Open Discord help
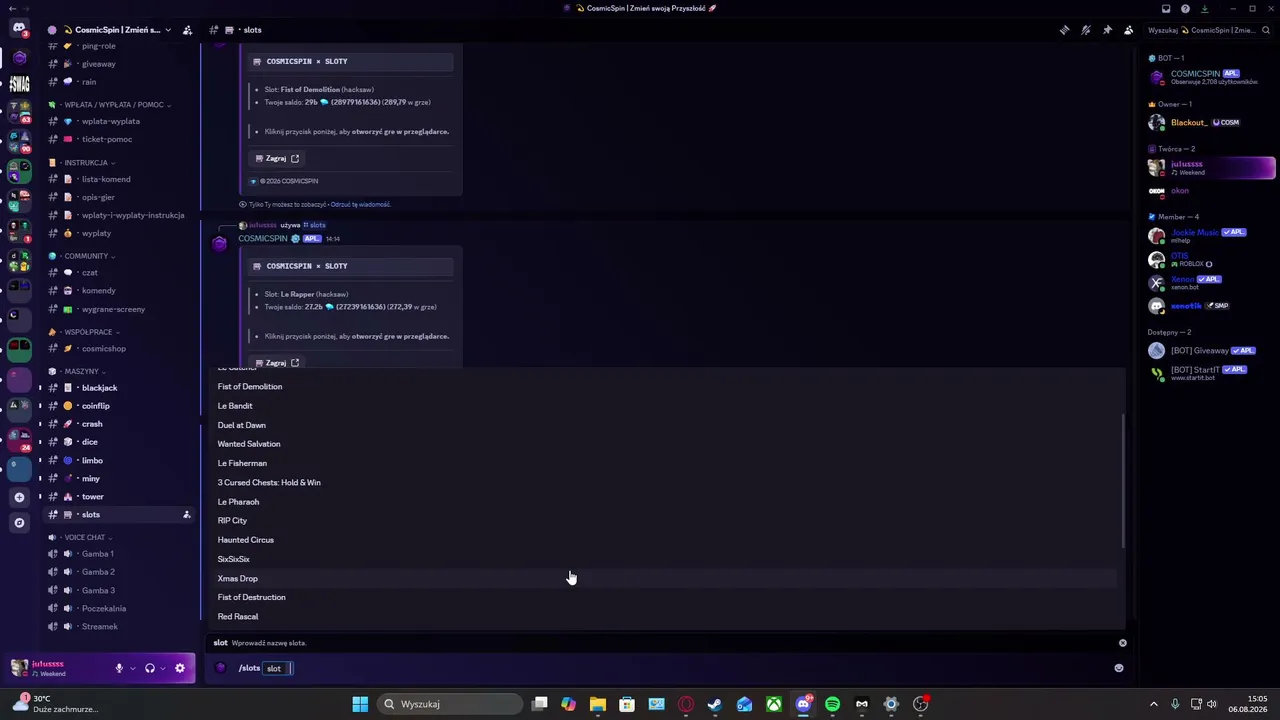The width and height of the screenshot is (1280, 720). (x=1185, y=9)
